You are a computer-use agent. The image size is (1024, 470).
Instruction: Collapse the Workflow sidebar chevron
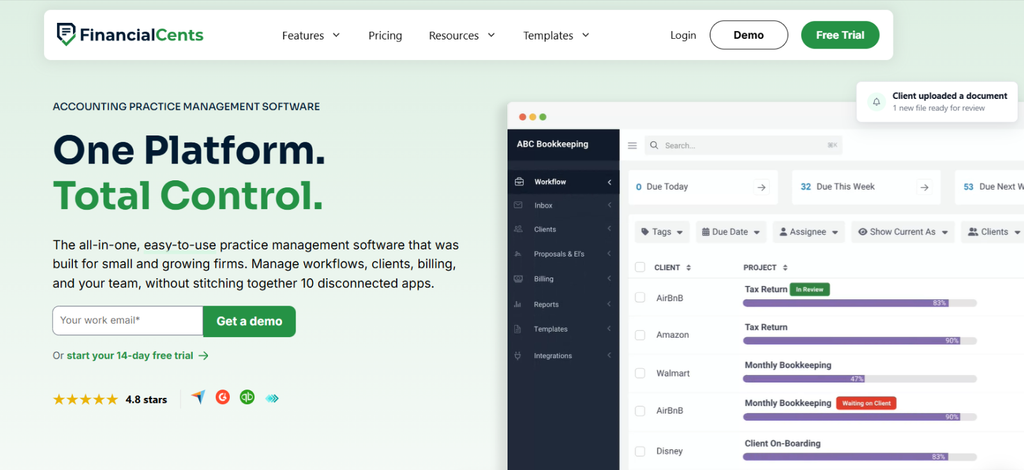(x=609, y=182)
